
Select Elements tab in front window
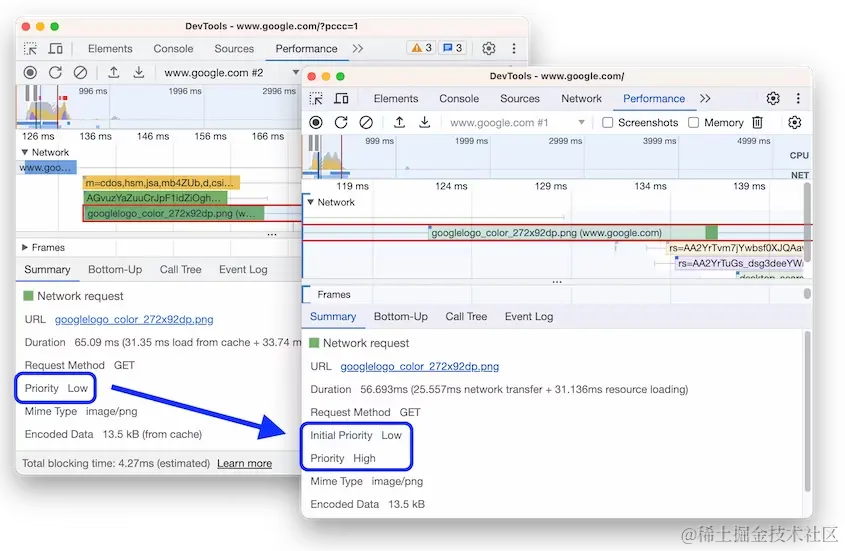tap(396, 99)
